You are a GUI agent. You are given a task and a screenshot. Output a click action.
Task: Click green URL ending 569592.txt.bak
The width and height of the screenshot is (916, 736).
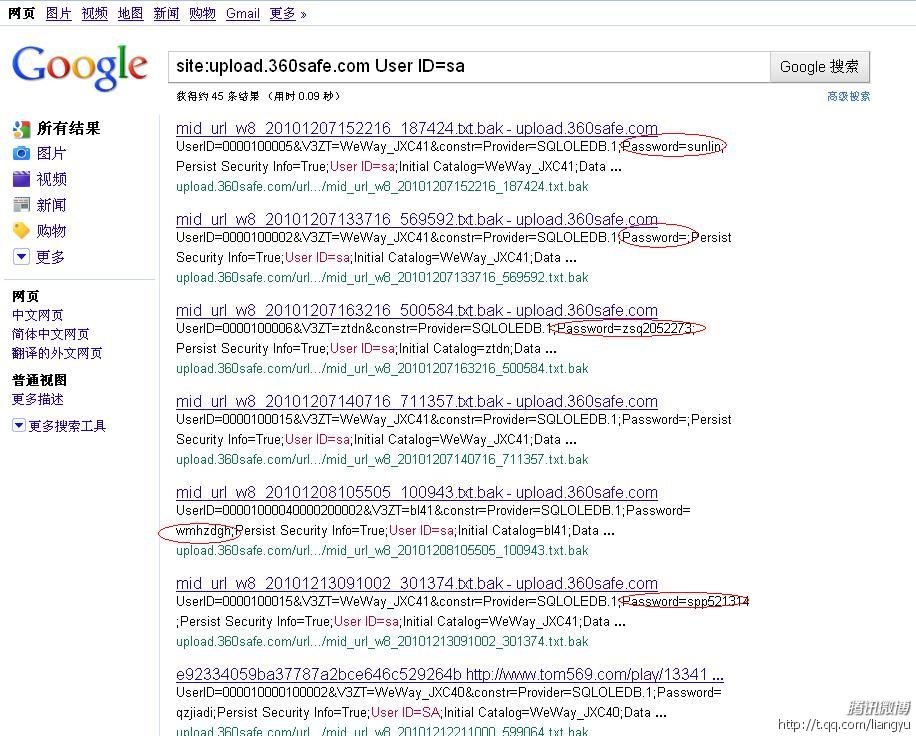tap(382, 277)
